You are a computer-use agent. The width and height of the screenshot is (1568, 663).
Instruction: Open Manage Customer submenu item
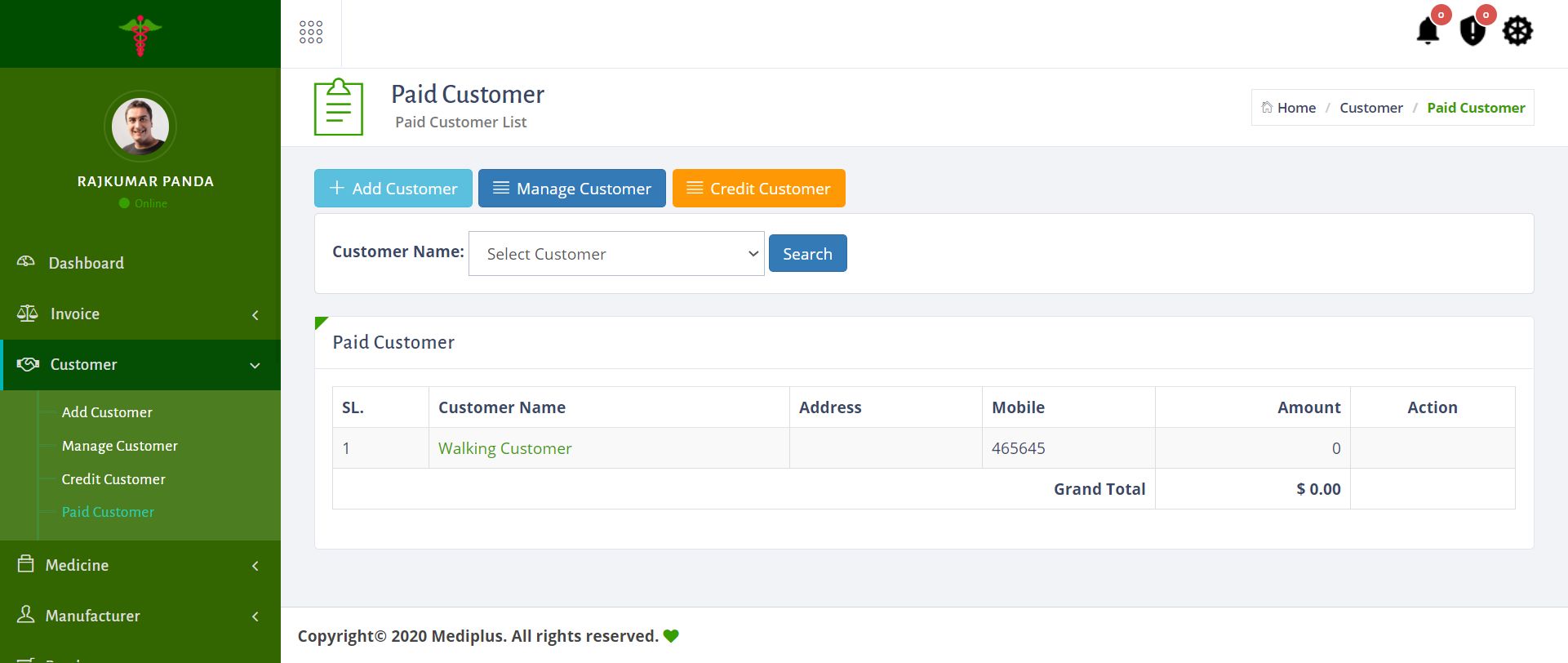click(x=119, y=446)
